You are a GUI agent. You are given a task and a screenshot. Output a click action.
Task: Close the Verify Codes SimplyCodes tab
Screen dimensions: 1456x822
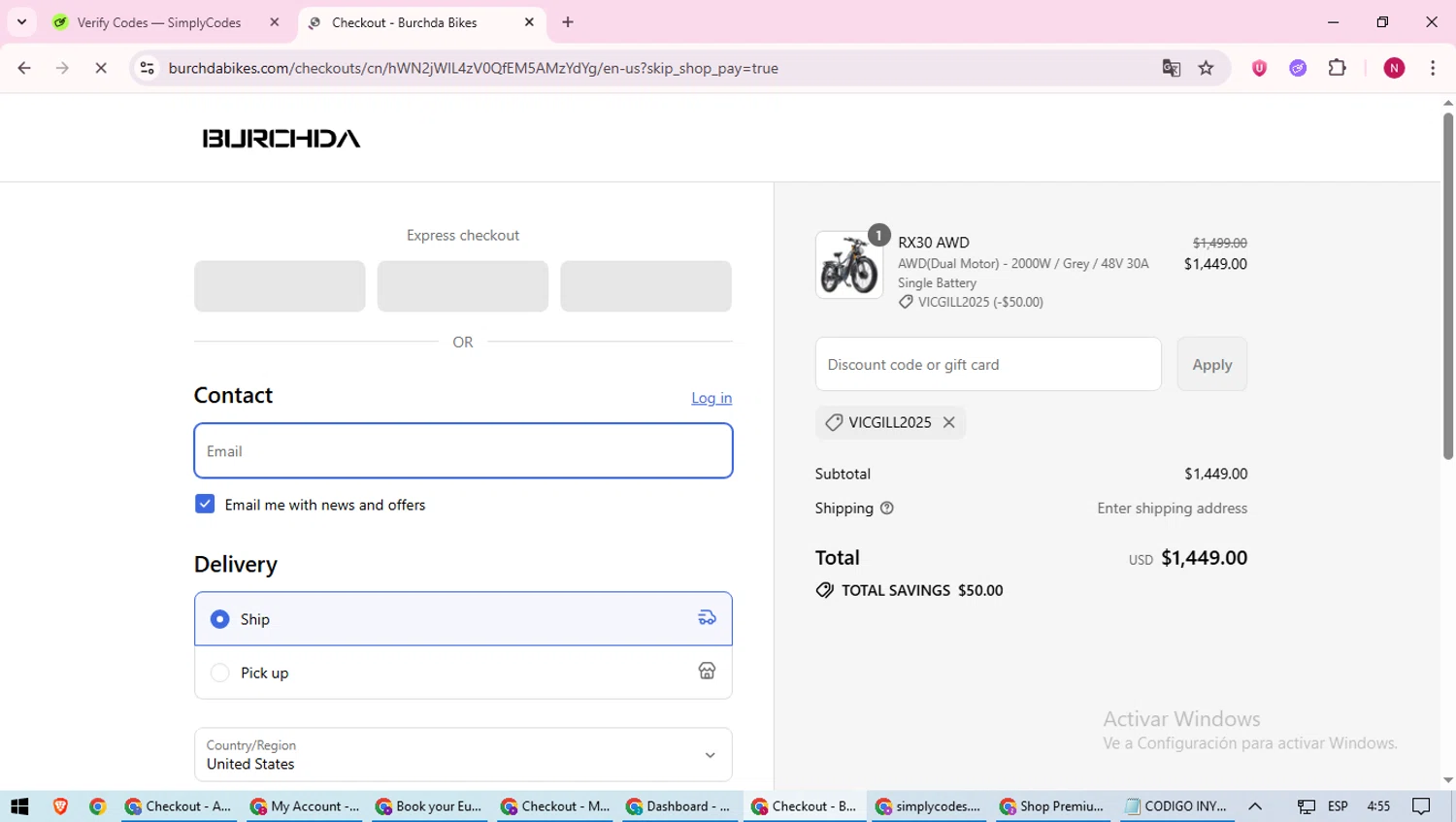[x=275, y=22]
